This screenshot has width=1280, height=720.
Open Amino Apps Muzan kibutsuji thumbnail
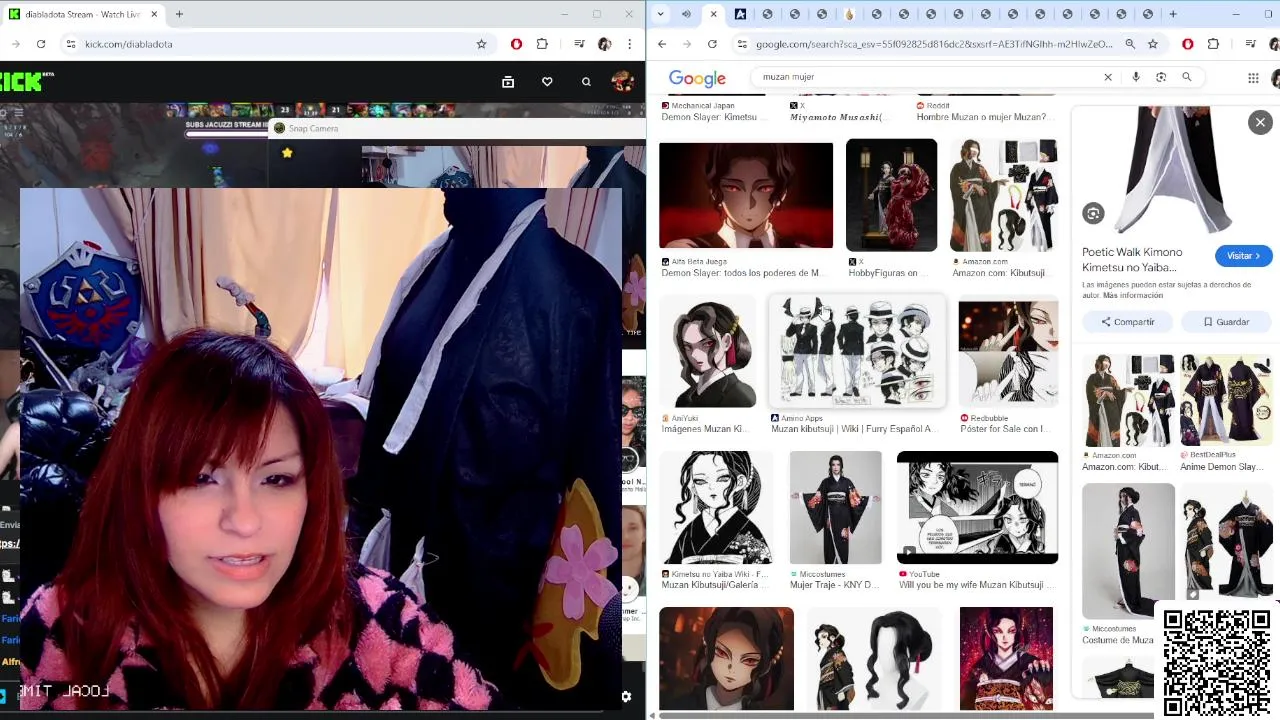point(857,351)
